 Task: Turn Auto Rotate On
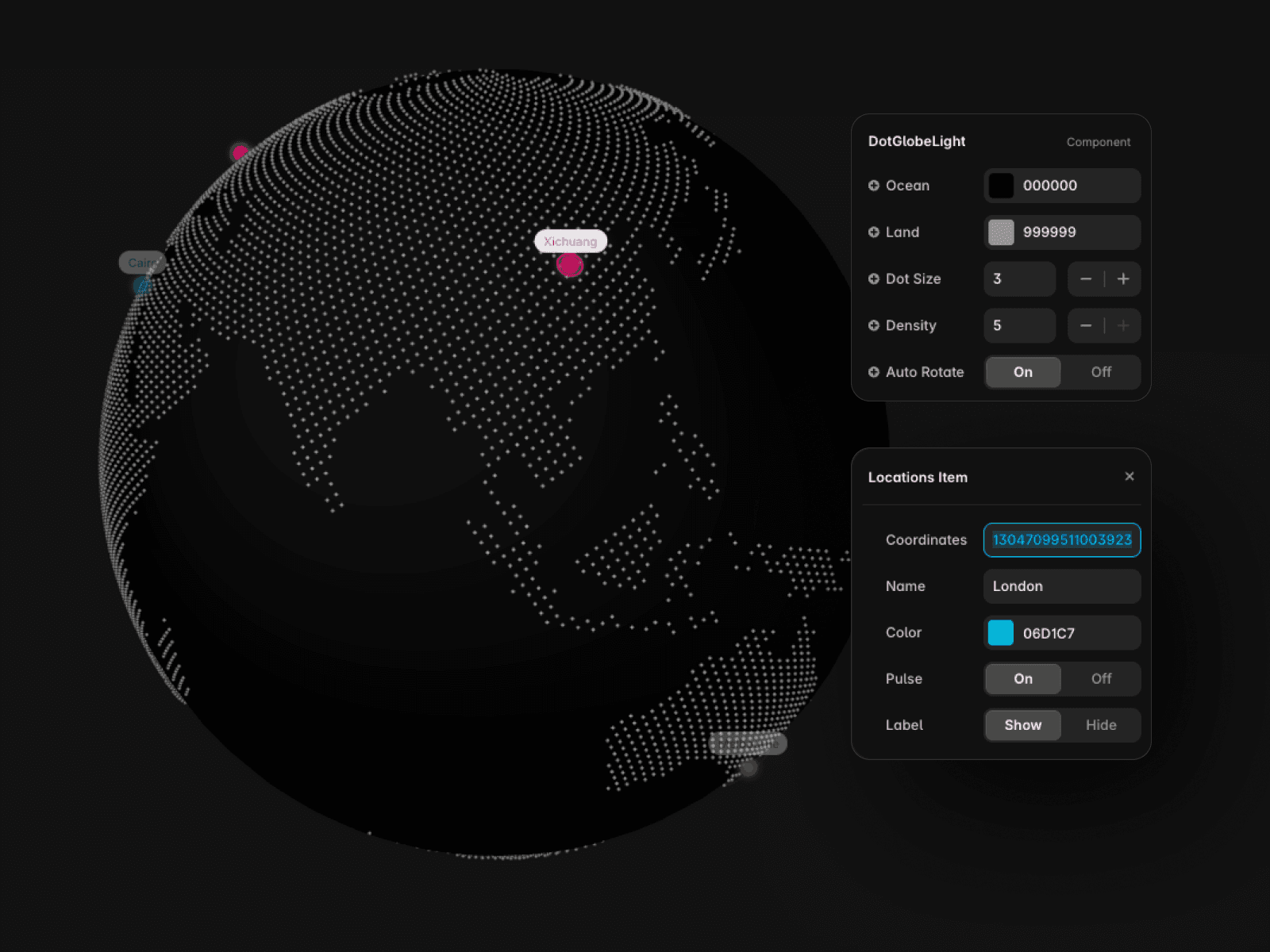coord(1023,372)
